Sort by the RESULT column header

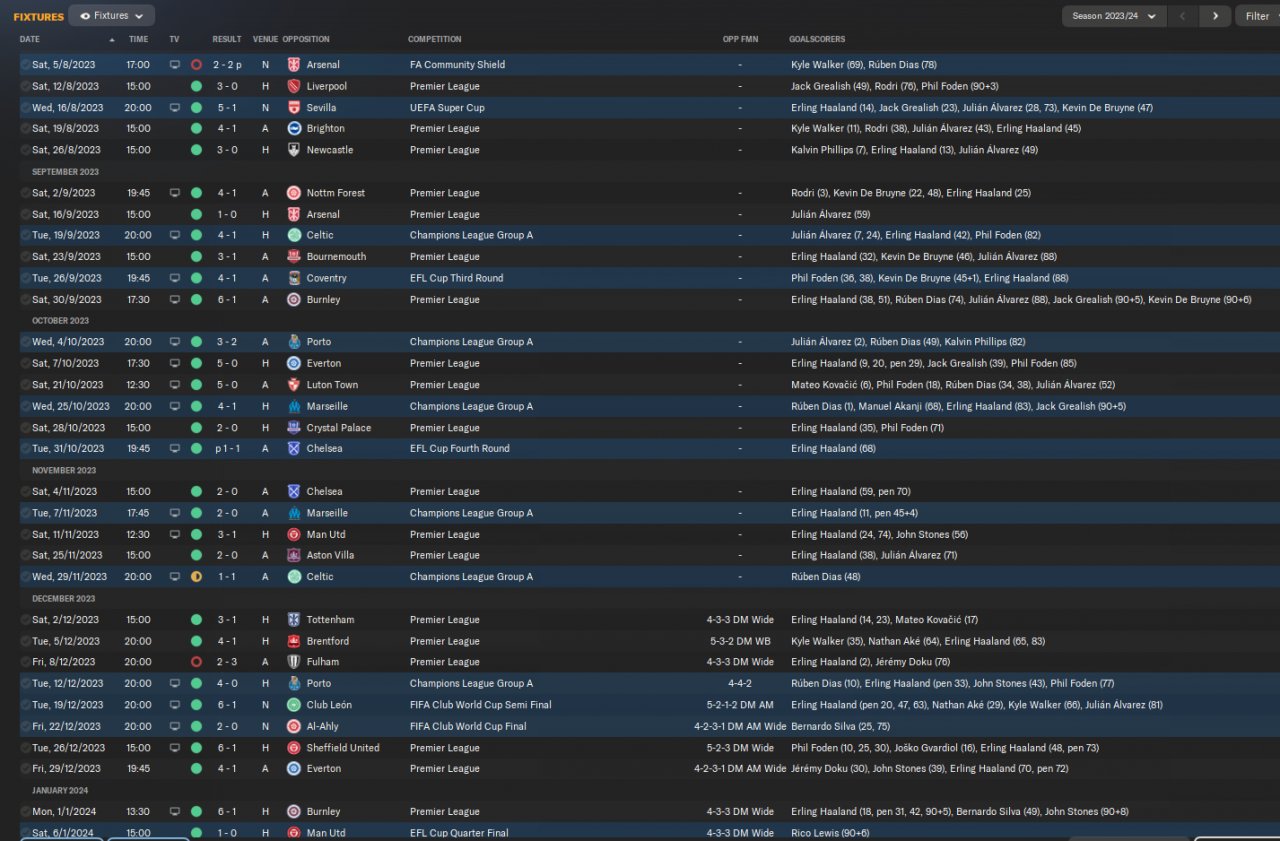pyautogui.click(x=227, y=39)
